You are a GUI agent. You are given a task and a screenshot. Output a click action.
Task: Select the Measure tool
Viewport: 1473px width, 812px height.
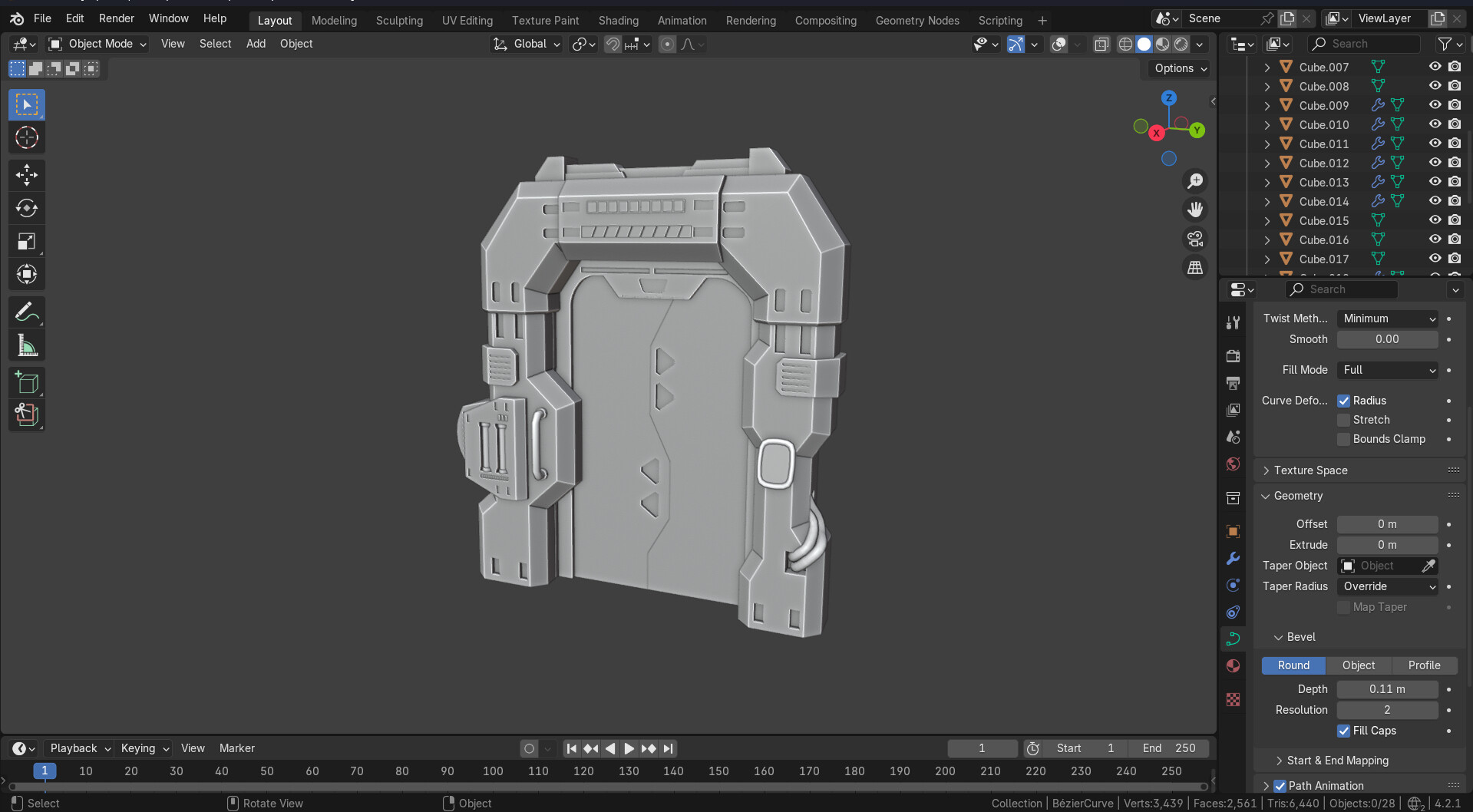pos(26,345)
